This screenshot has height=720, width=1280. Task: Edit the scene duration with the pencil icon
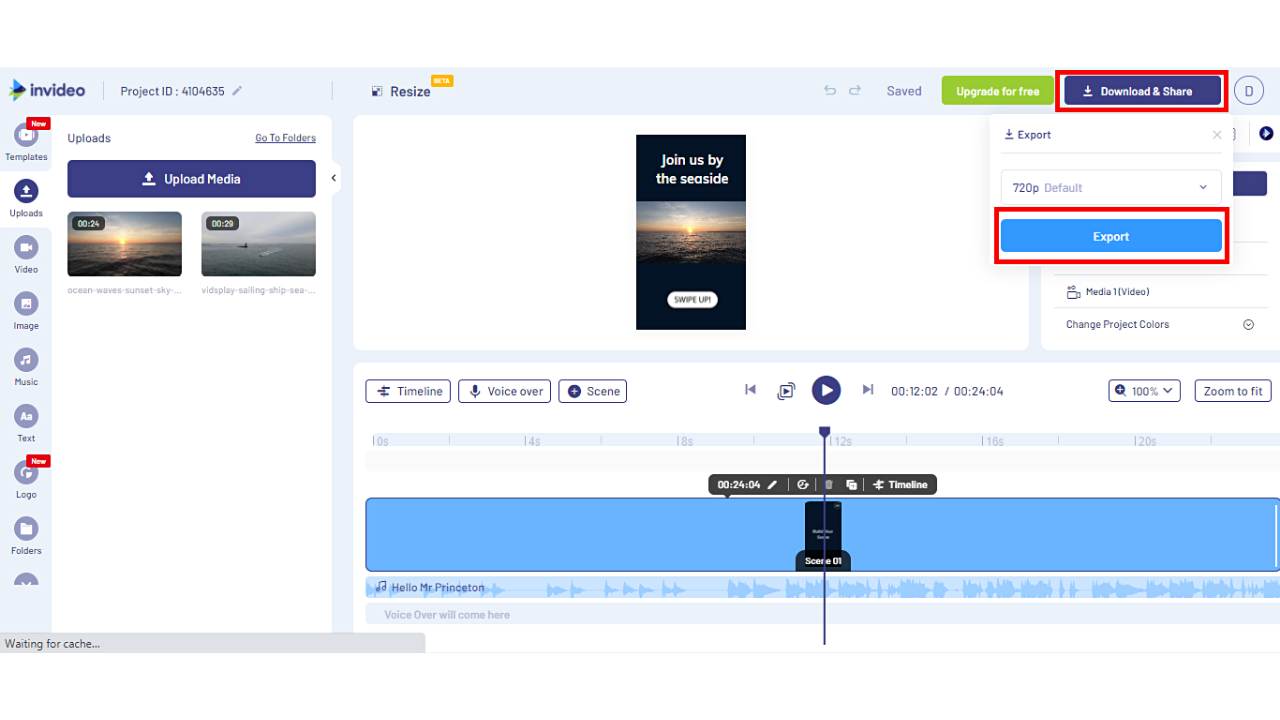click(x=772, y=484)
